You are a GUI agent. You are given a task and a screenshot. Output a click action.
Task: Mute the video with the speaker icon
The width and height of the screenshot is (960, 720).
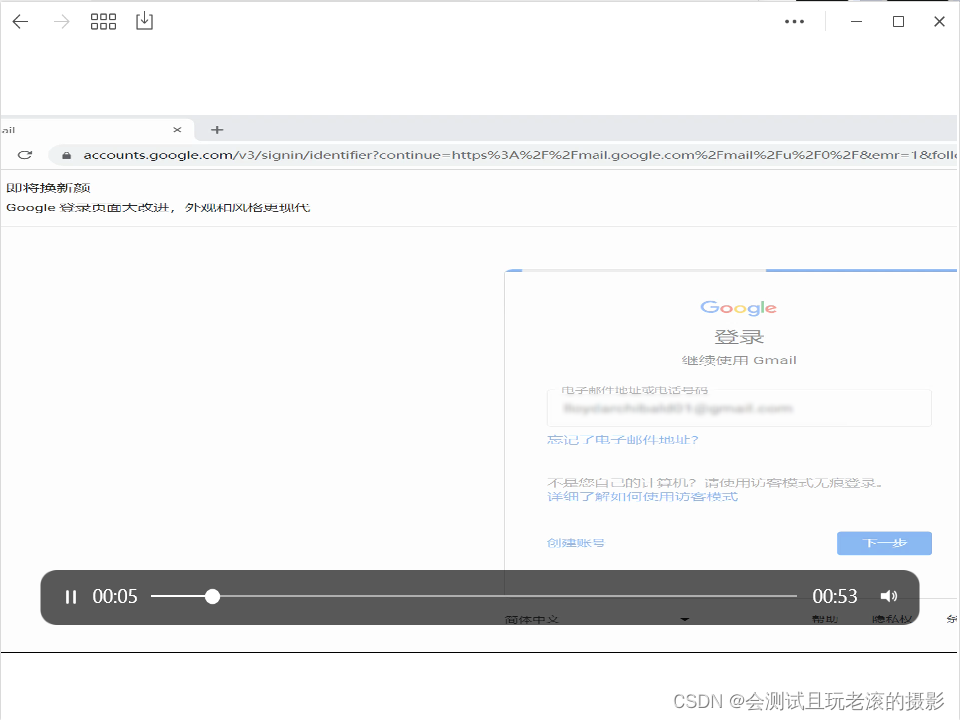tap(889, 596)
